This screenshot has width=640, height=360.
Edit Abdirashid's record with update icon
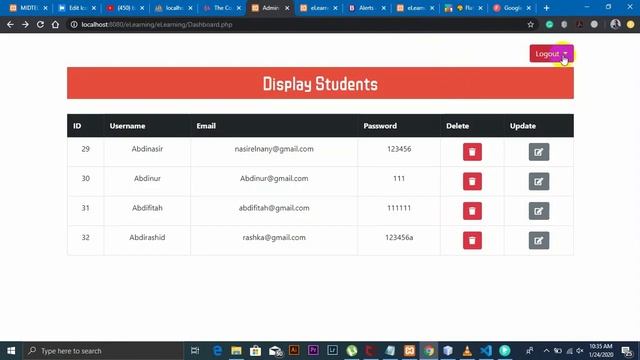pyautogui.click(x=539, y=240)
